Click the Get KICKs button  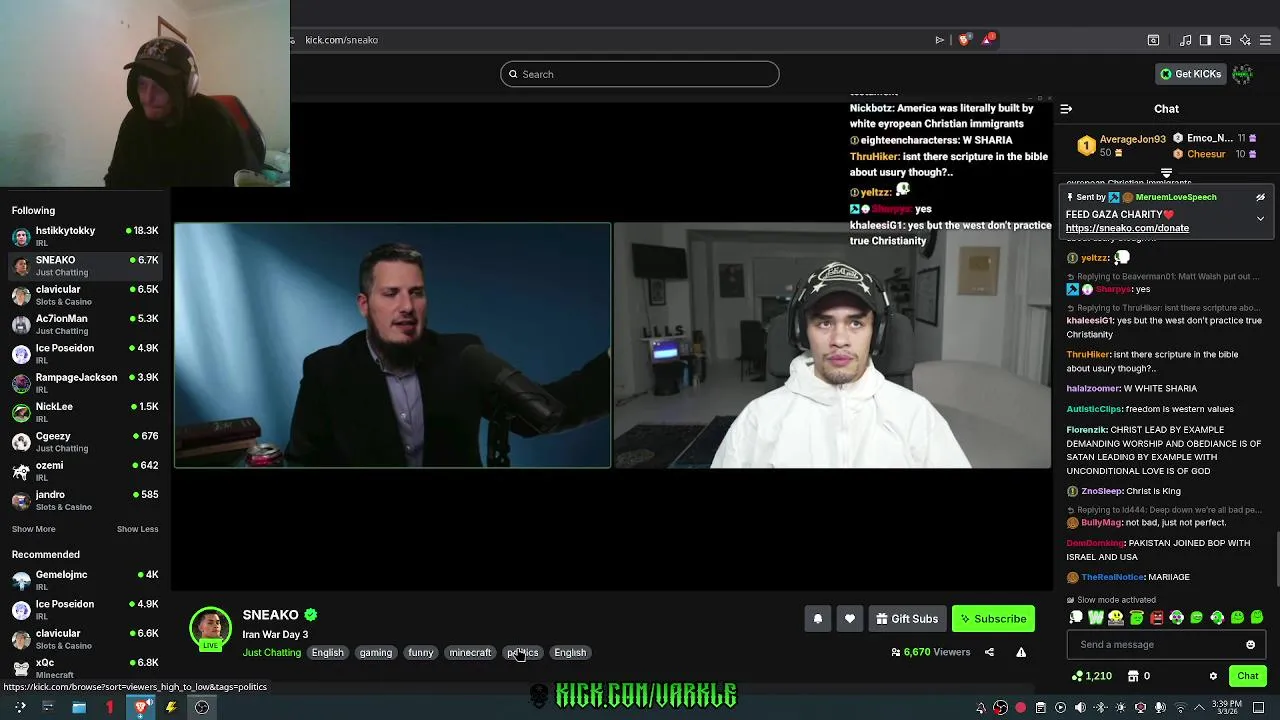click(x=1190, y=74)
